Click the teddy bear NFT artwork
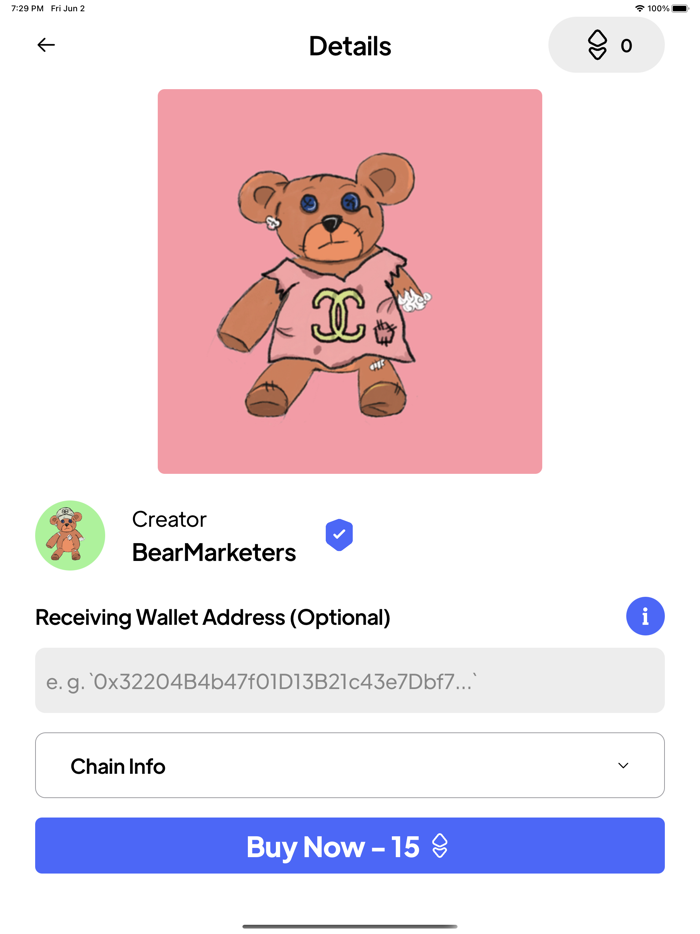Screen dimensions: 700x934 pyautogui.click(x=349, y=280)
